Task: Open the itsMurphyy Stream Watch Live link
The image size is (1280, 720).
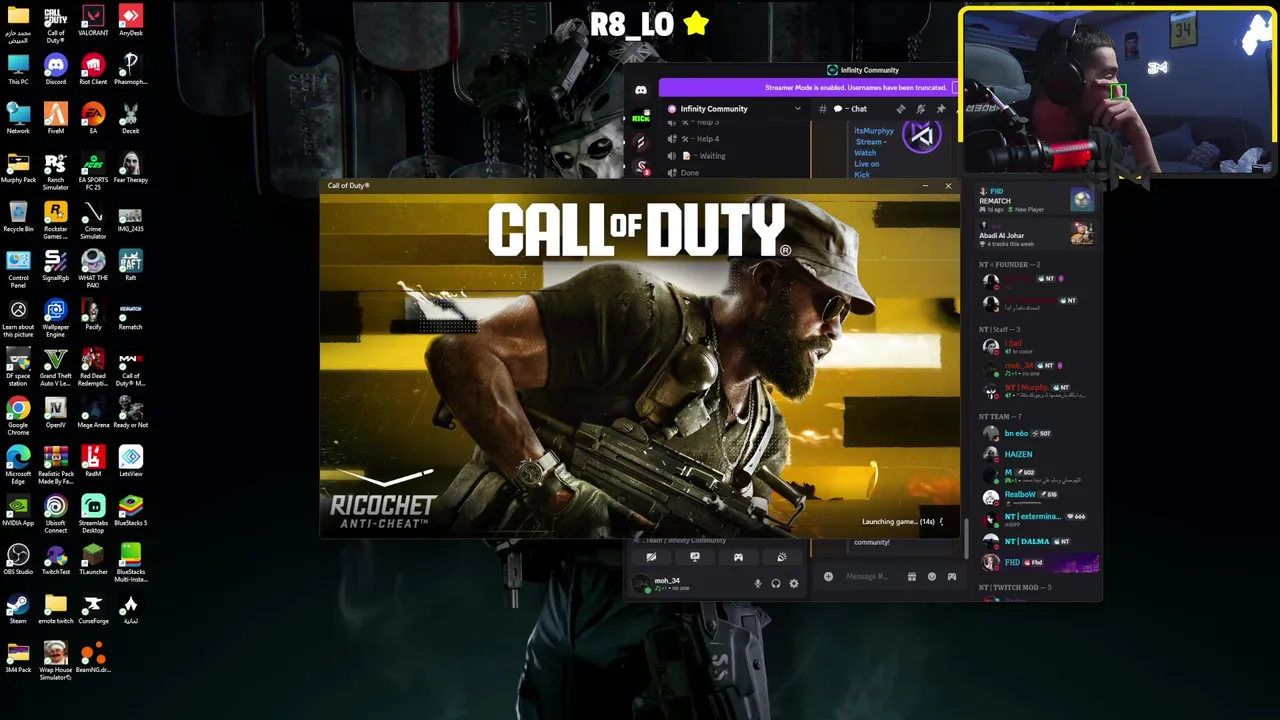Action: [x=874, y=152]
